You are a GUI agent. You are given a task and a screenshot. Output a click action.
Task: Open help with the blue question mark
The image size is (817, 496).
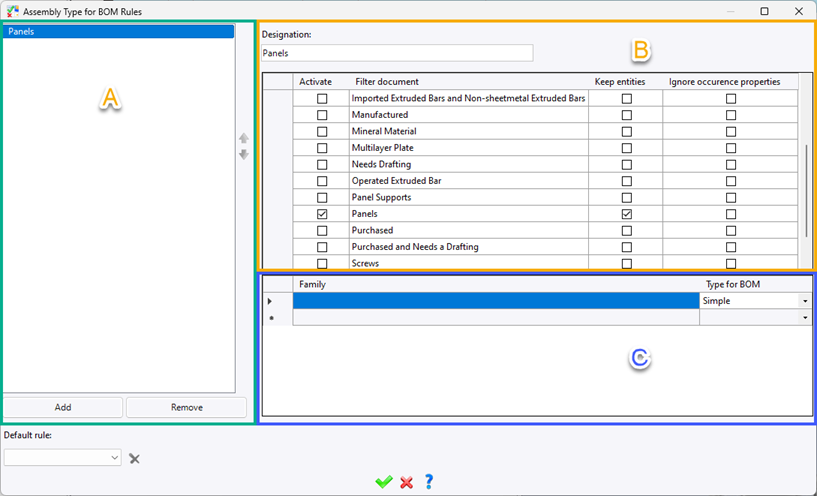429,482
